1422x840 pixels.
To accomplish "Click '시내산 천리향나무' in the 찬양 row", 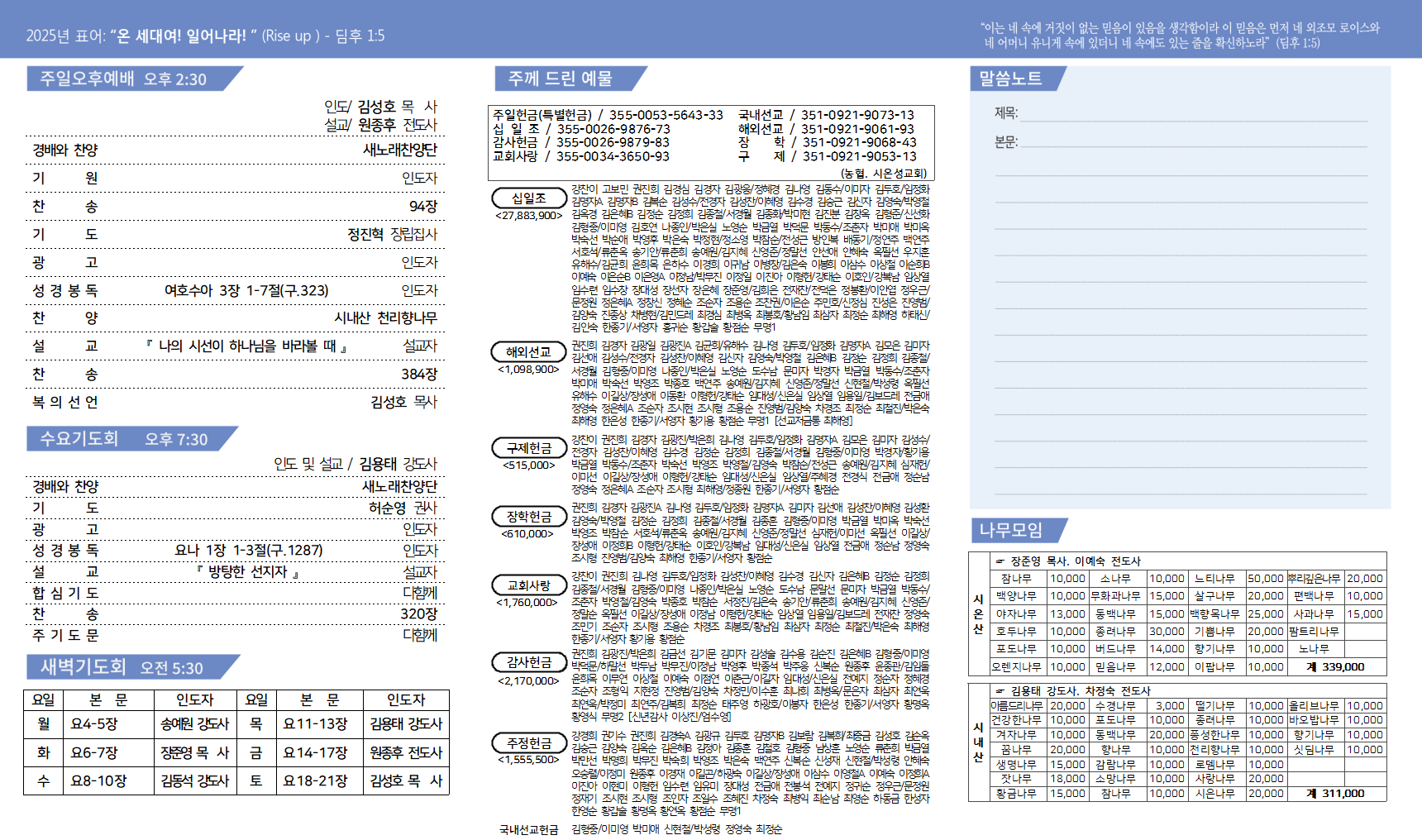I will [385, 318].
